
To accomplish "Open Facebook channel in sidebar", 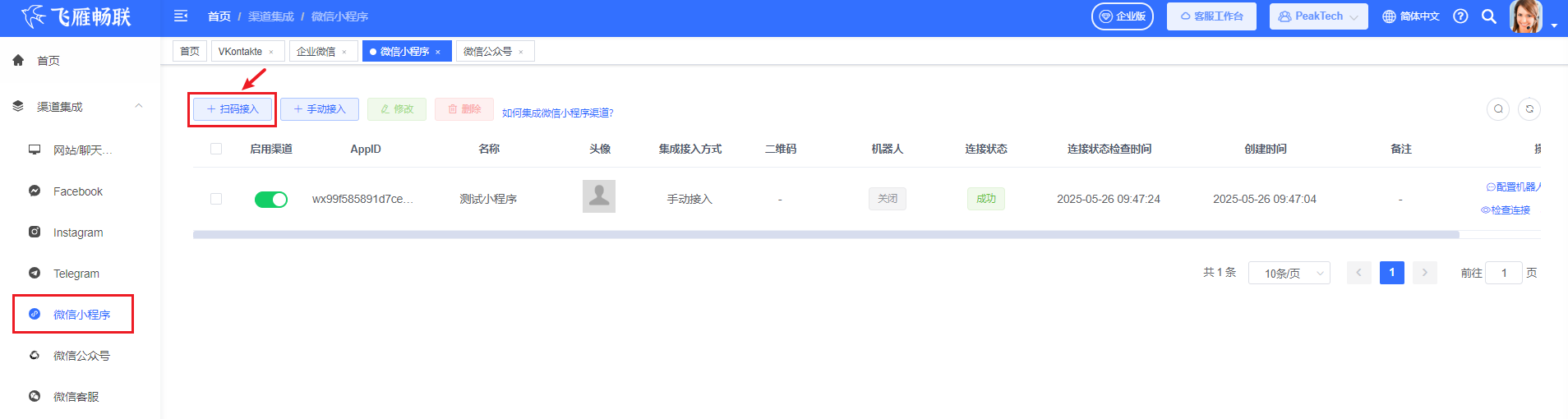I will tap(78, 191).
